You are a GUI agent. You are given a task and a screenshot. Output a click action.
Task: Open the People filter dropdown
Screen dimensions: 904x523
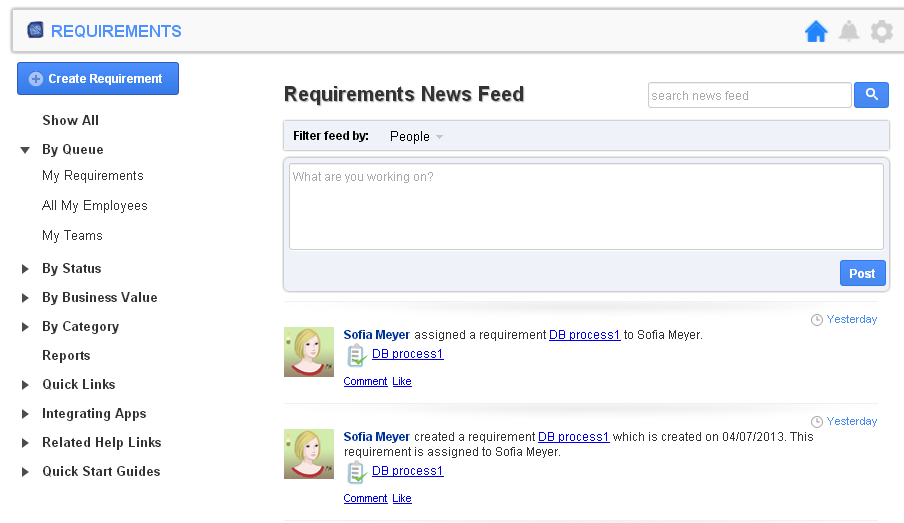pos(416,136)
